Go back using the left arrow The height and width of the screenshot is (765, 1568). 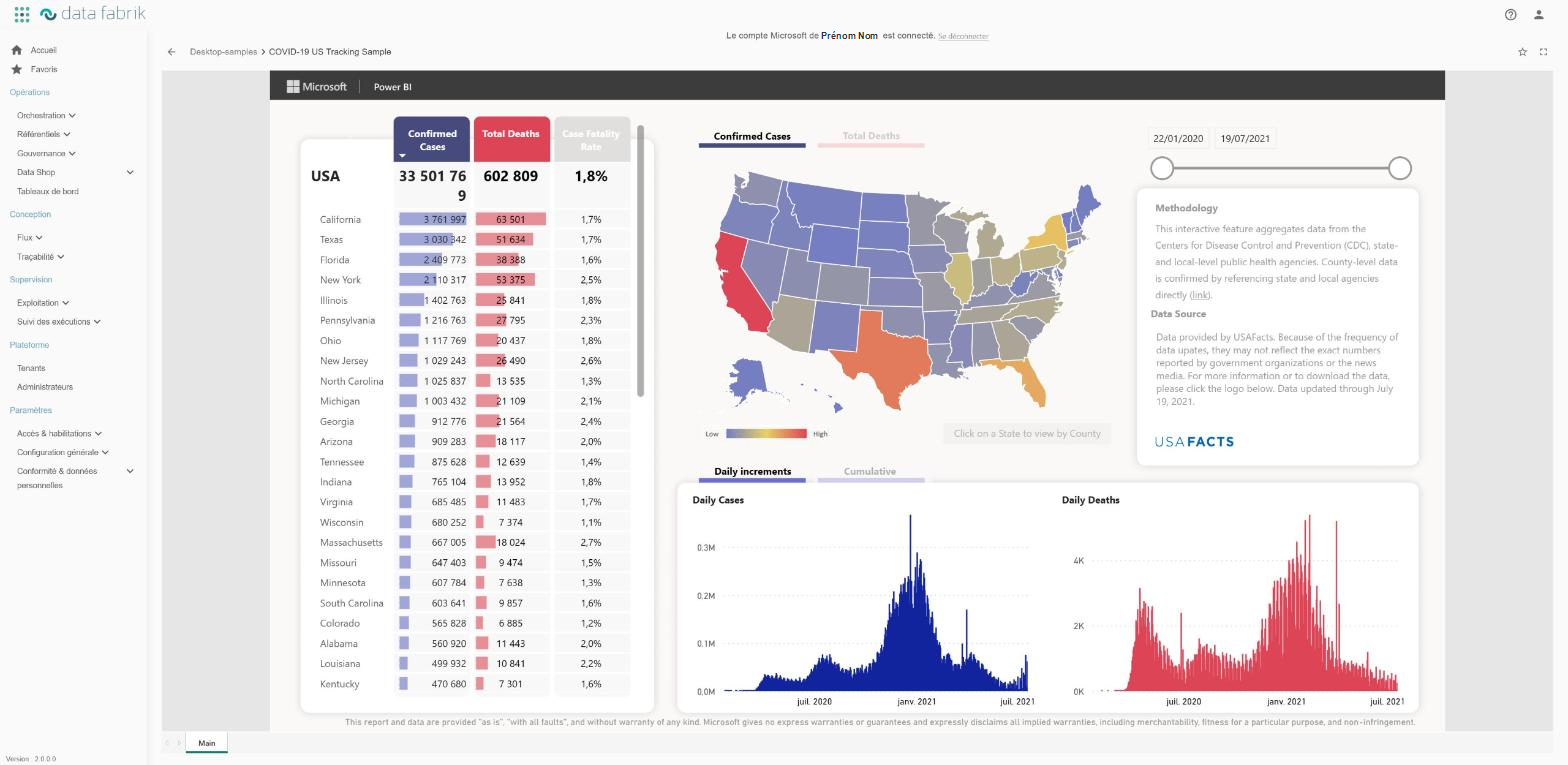(172, 52)
